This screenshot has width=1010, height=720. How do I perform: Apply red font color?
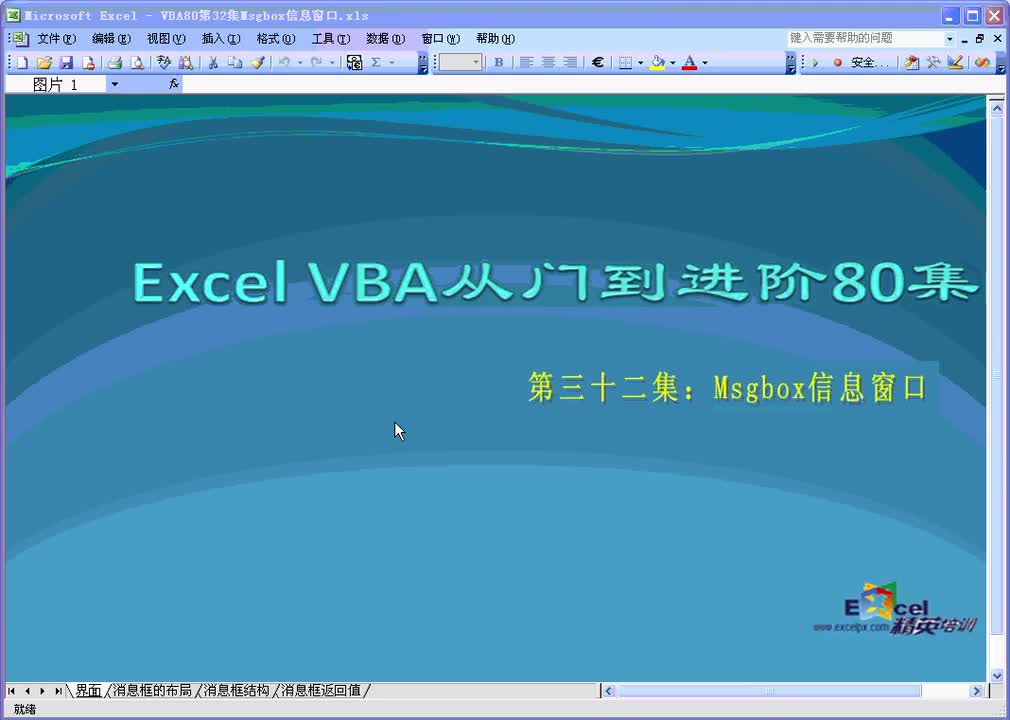click(689, 62)
